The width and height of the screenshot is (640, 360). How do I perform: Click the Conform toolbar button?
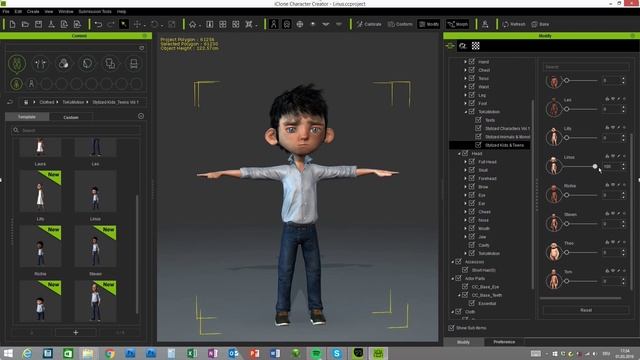tap(400, 24)
